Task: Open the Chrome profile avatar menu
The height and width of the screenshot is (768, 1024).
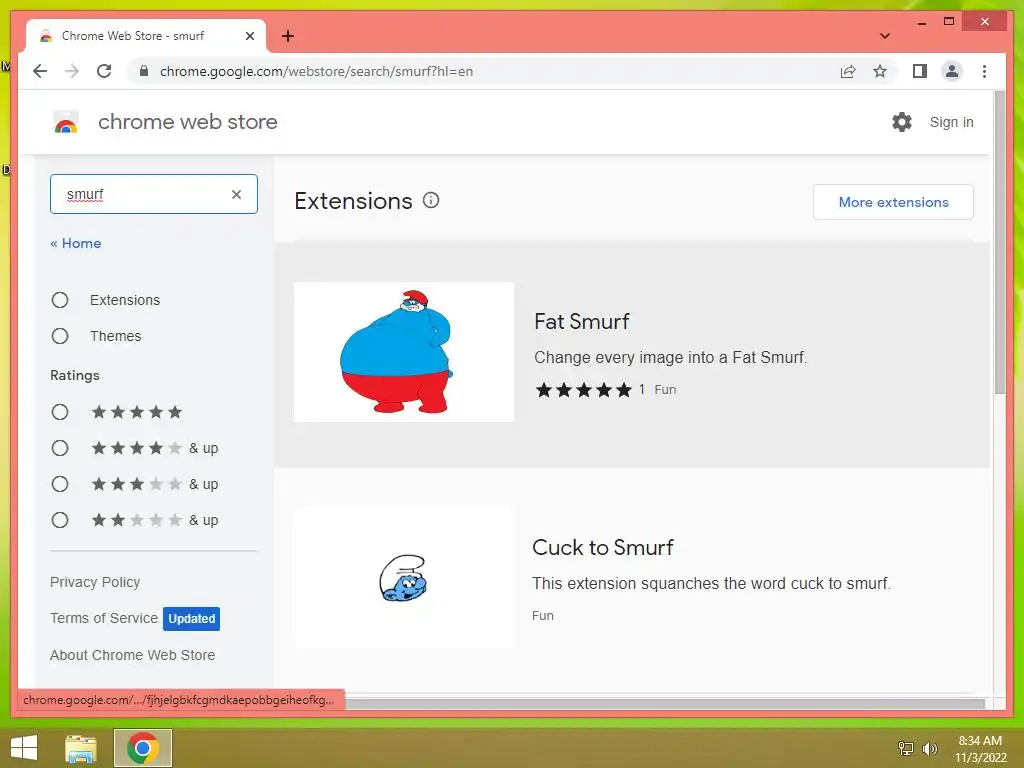Action: [x=952, y=71]
